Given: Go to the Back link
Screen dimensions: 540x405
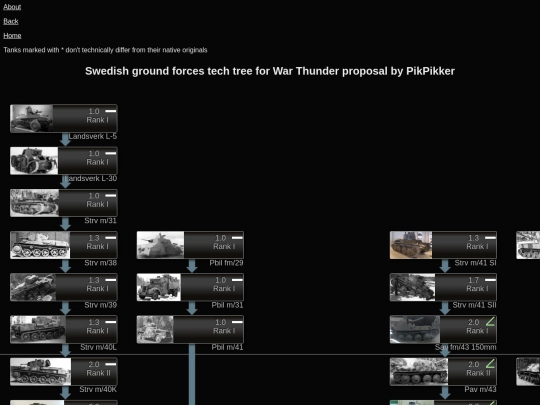Looking at the screenshot, I should pos(11,21).
